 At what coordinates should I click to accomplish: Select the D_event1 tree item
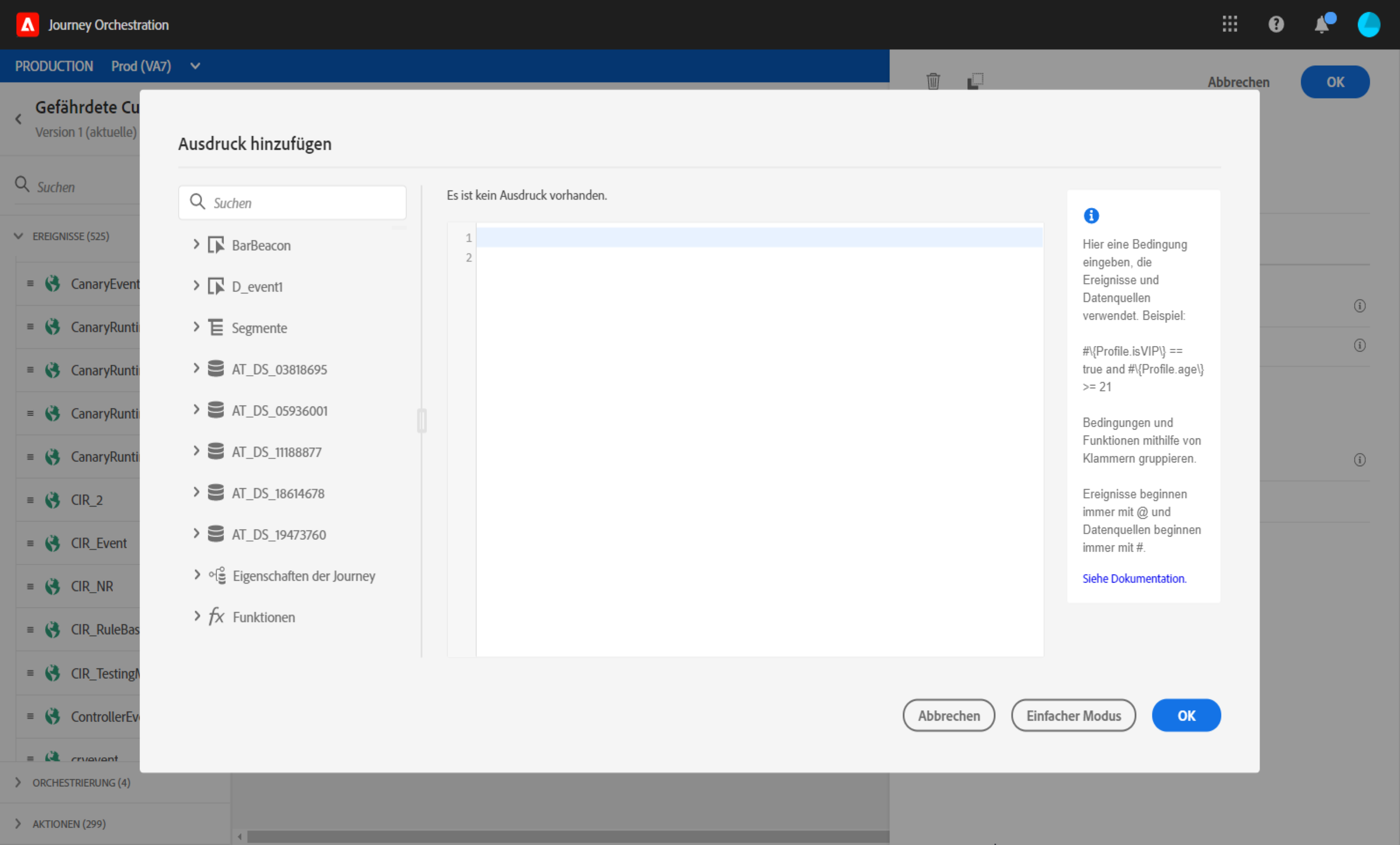coord(257,286)
